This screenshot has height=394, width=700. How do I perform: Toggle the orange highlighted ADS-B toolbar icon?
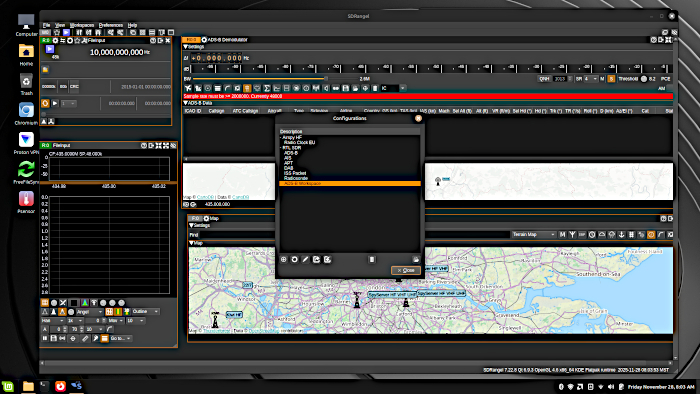tap(247, 88)
